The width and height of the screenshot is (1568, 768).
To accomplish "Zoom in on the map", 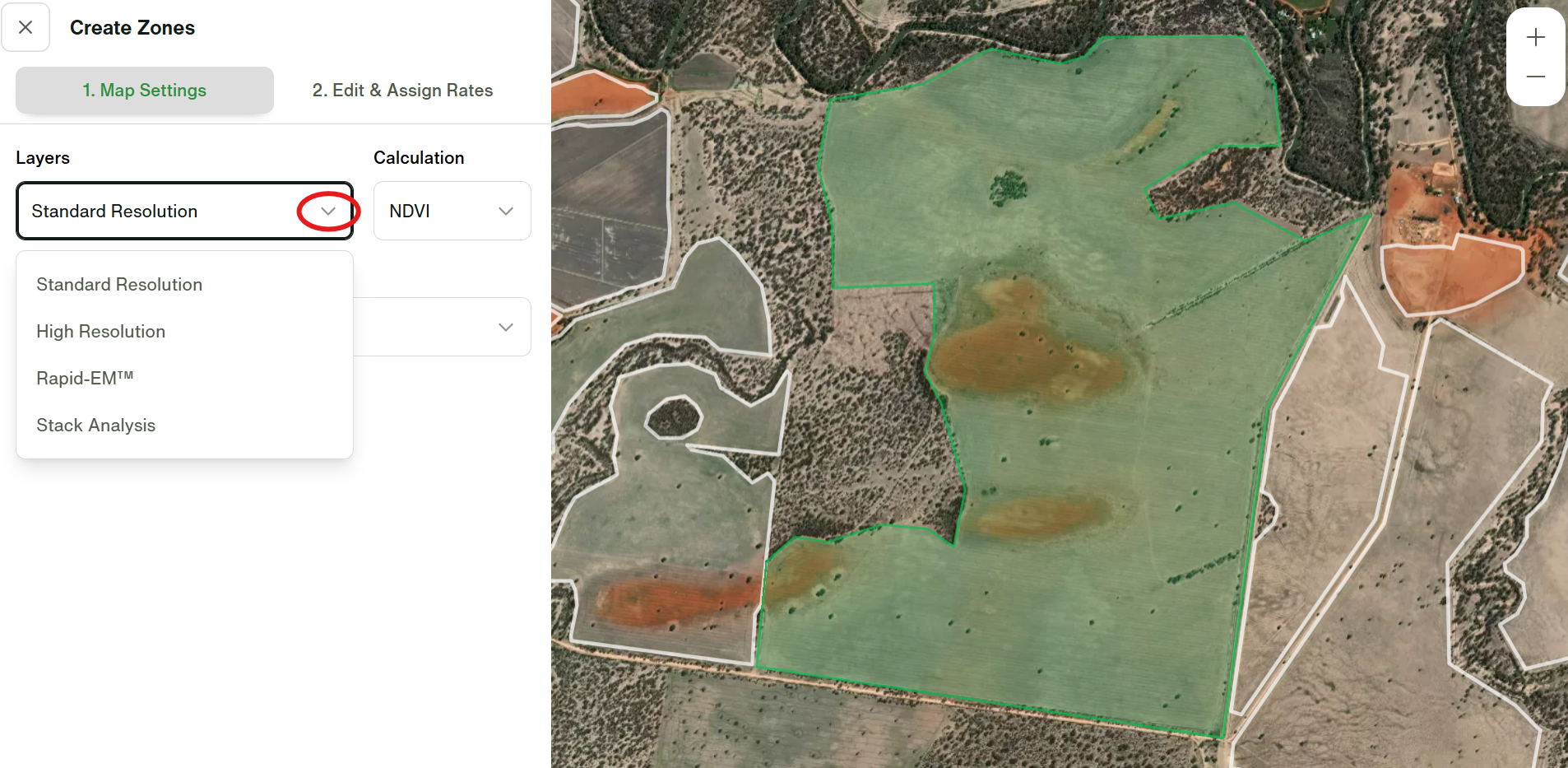I will [x=1535, y=38].
